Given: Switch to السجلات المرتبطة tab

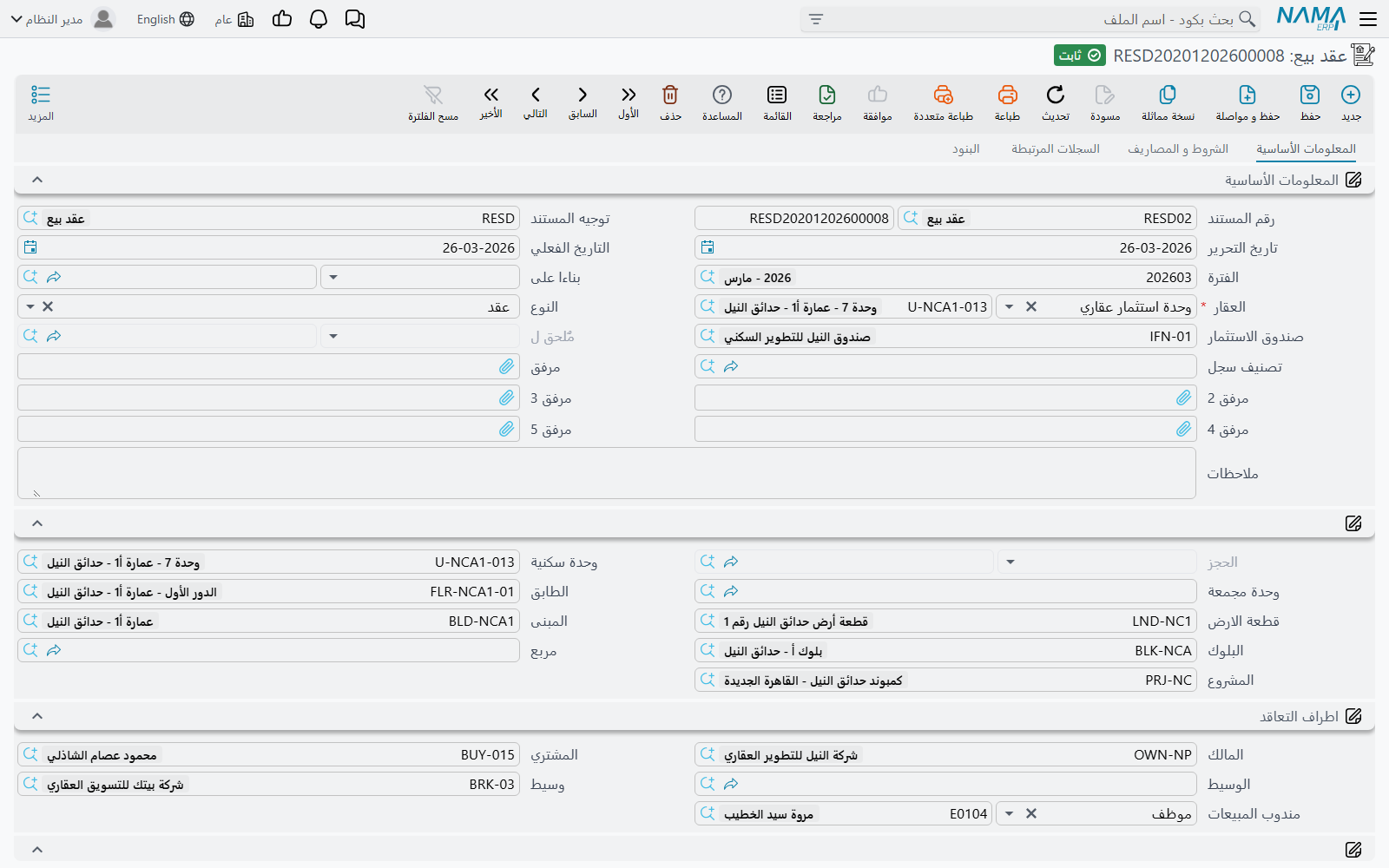Looking at the screenshot, I should coord(1056,149).
